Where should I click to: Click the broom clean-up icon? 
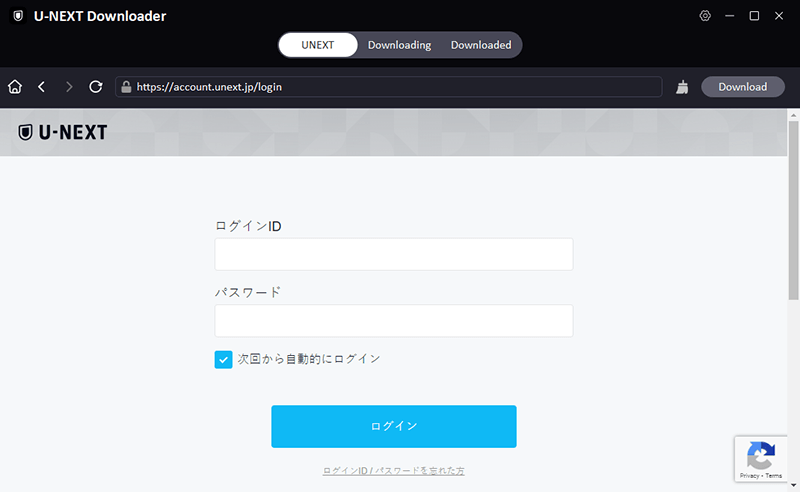pos(682,87)
